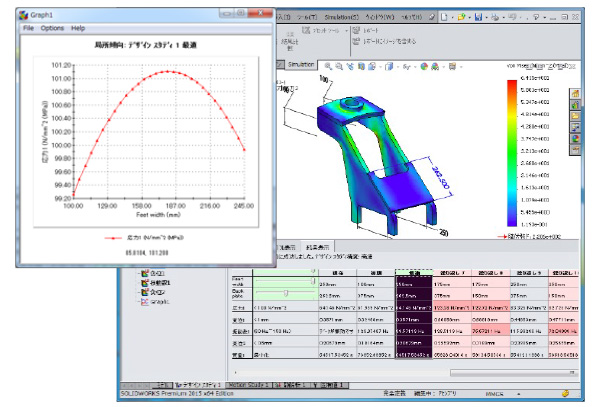The image size is (600, 407).
Task: Expand the Open file dropdown arrow
Action: coord(469,18)
